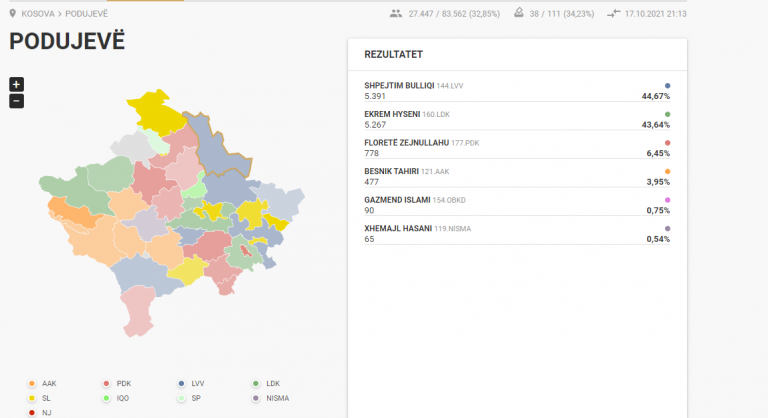Open Floretë Zejnullahu result row
The height and width of the screenshot is (418, 768).
[x=517, y=148]
